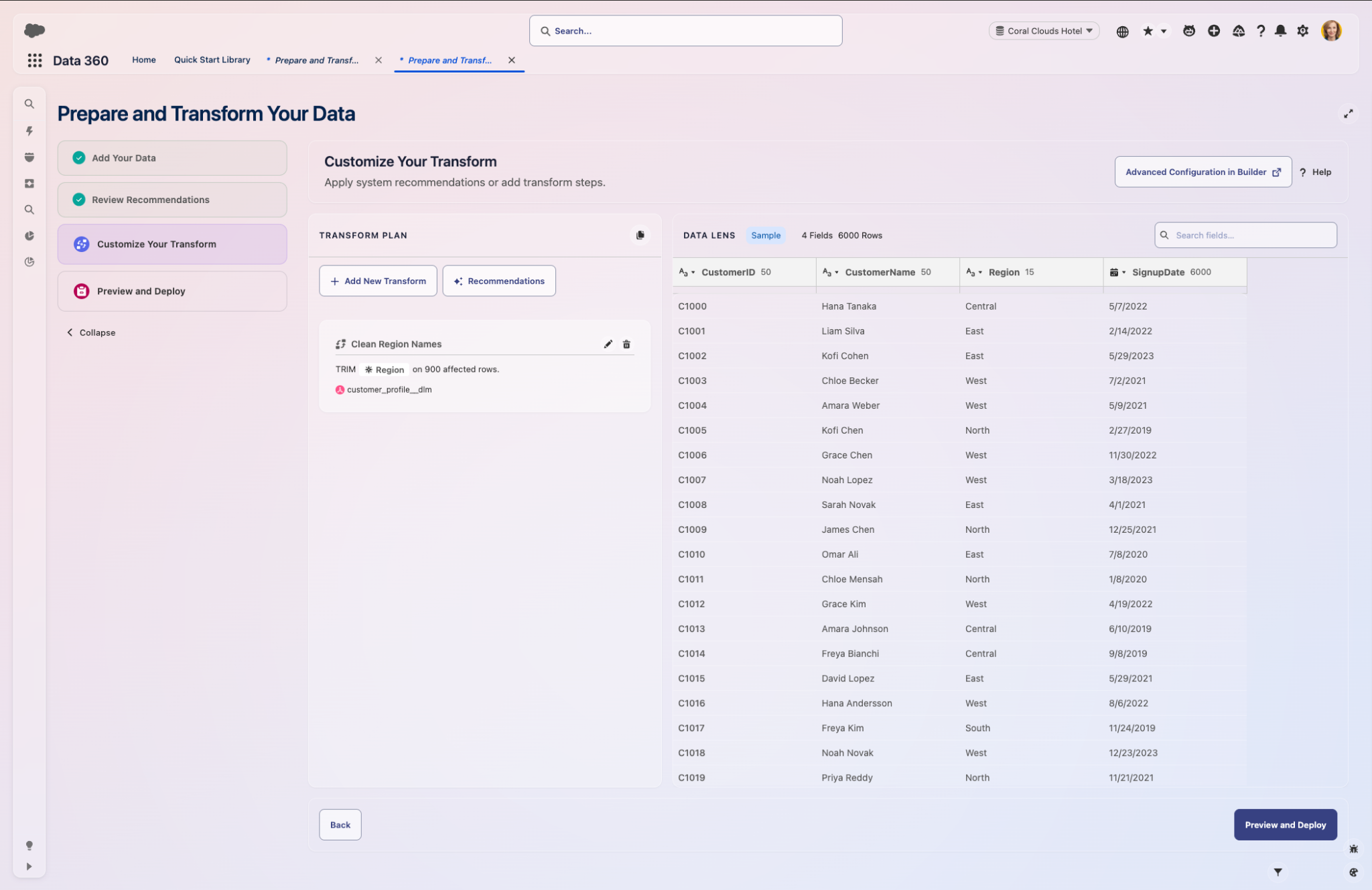Open the Region column type dropdown

[975, 273]
